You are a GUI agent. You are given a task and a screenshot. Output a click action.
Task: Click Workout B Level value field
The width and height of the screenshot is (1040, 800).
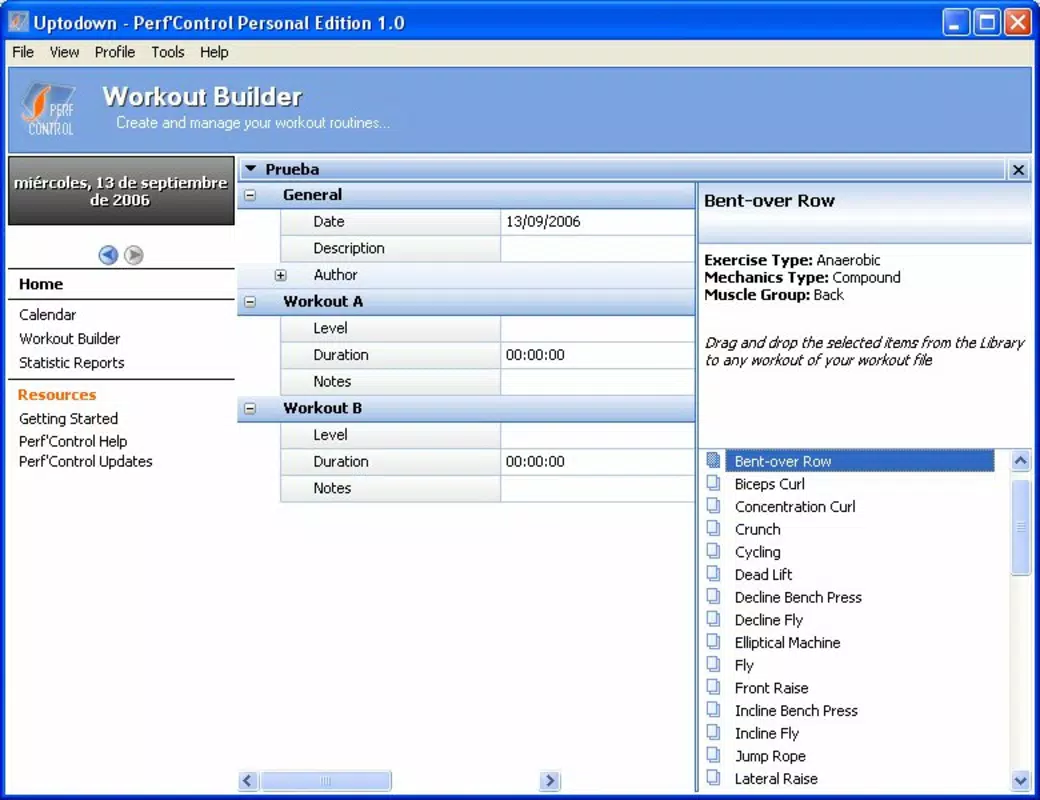pos(598,435)
